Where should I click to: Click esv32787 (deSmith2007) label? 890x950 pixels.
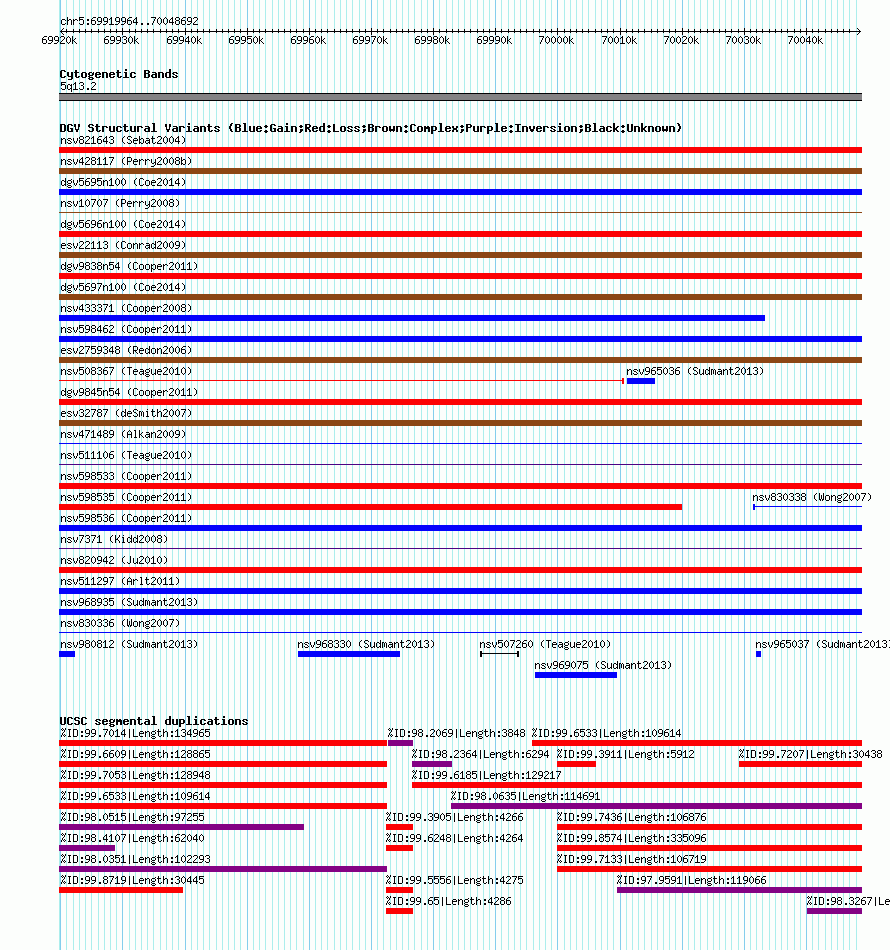(126, 413)
